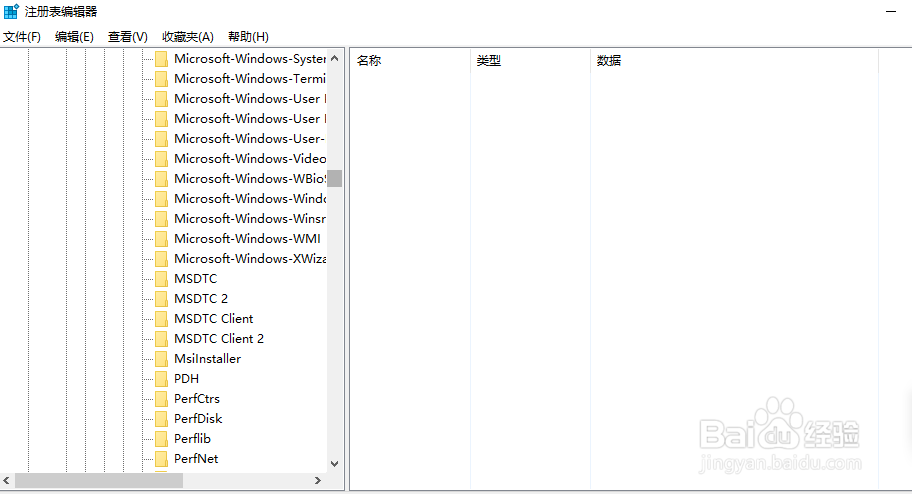
Task: Click folder icon next to MSDTC 2
Action: [161, 298]
